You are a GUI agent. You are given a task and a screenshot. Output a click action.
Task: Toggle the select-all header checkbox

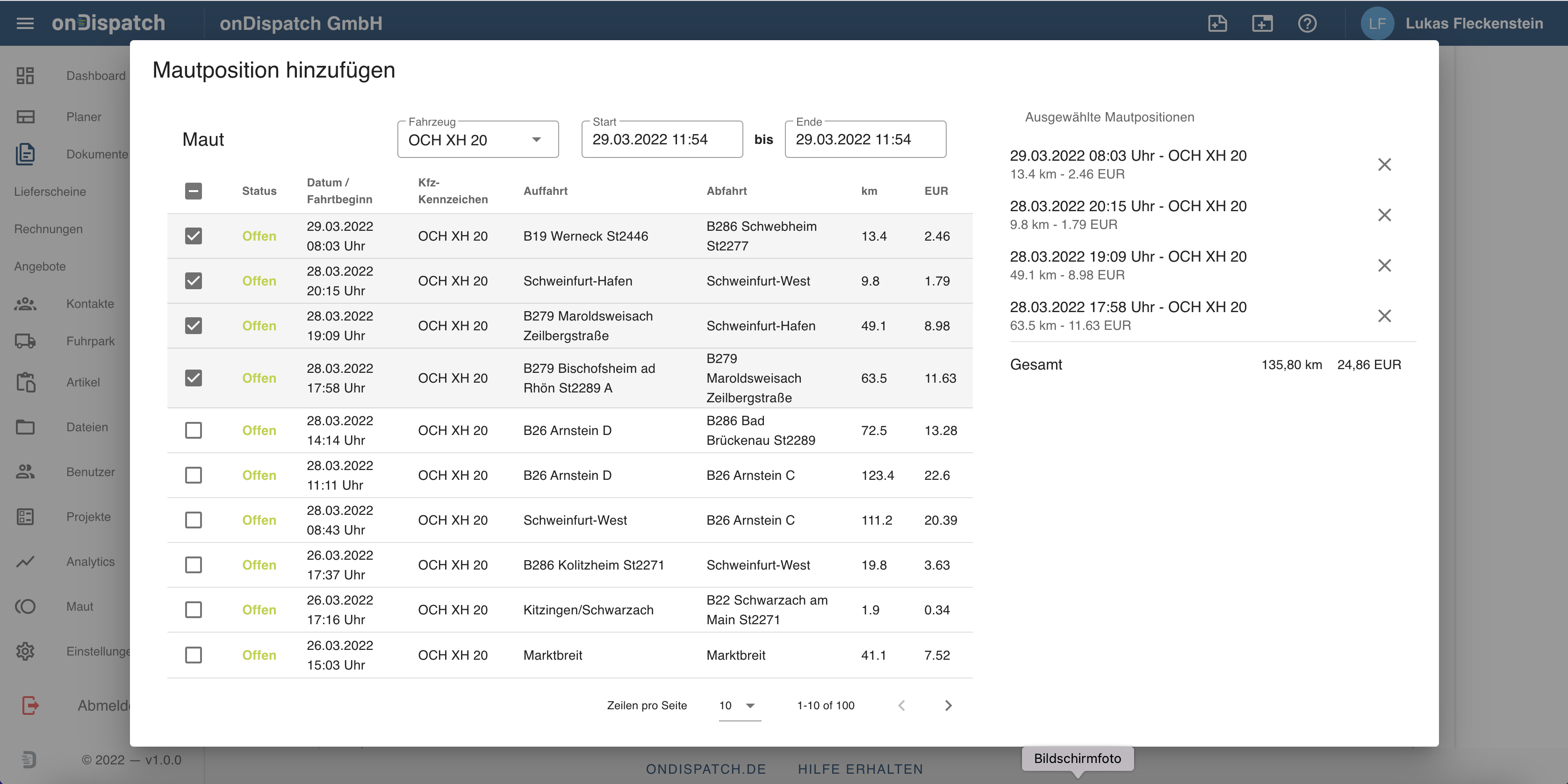194,191
